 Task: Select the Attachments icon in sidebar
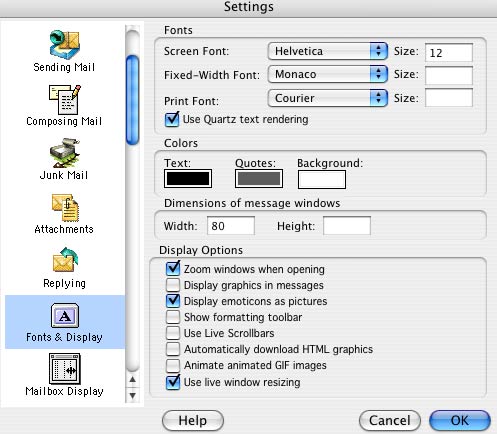click(65, 207)
